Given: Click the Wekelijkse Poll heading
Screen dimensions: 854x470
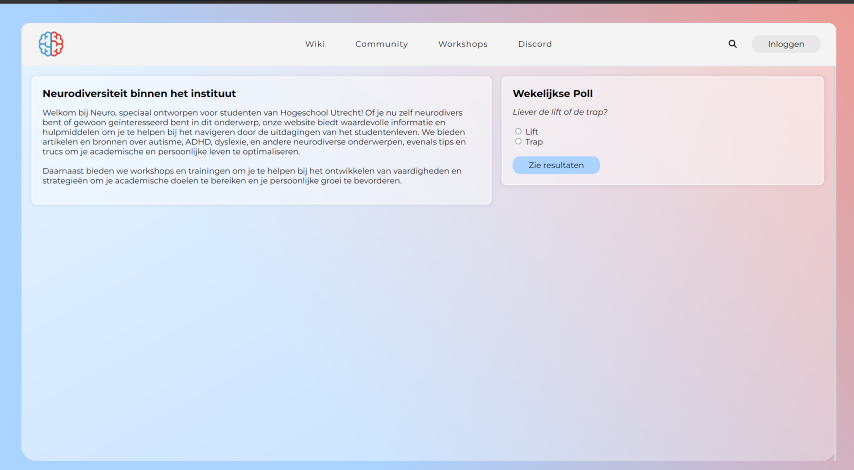Looking at the screenshot, I should (x=552, y=93).
